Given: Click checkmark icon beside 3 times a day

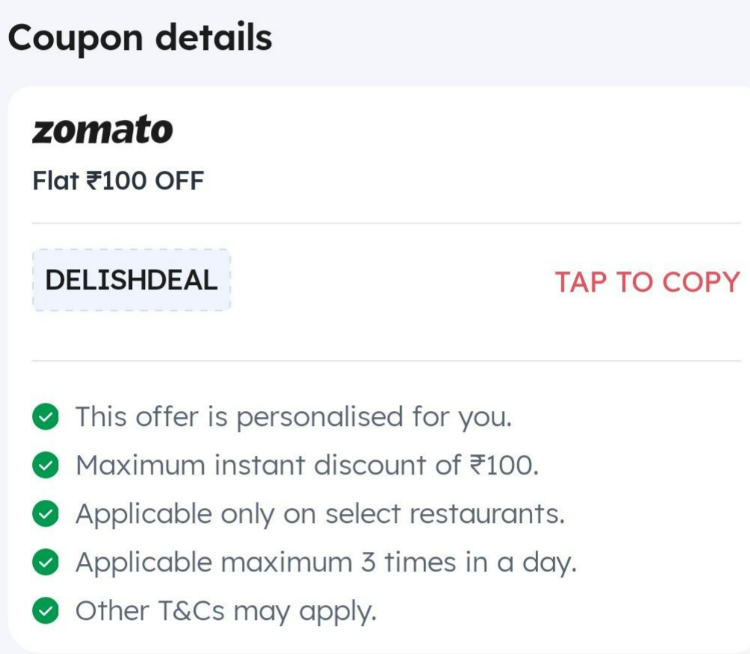Looking at the screenshot, I should click(45, 562).
